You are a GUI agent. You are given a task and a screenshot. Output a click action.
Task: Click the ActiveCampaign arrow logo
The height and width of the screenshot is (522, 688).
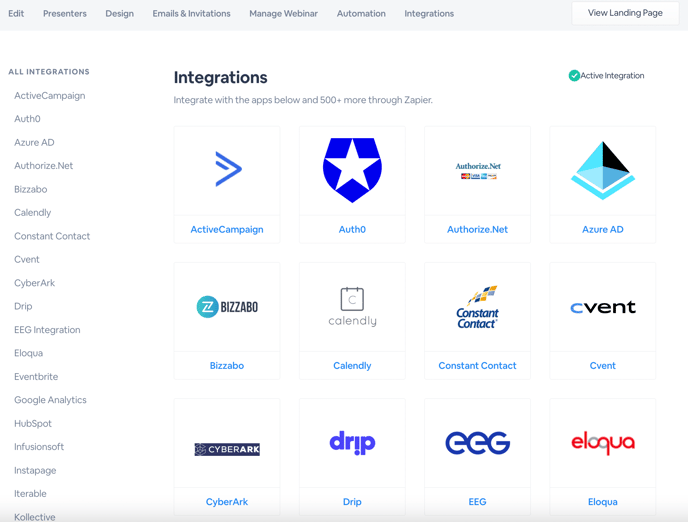tap(228, 169)
